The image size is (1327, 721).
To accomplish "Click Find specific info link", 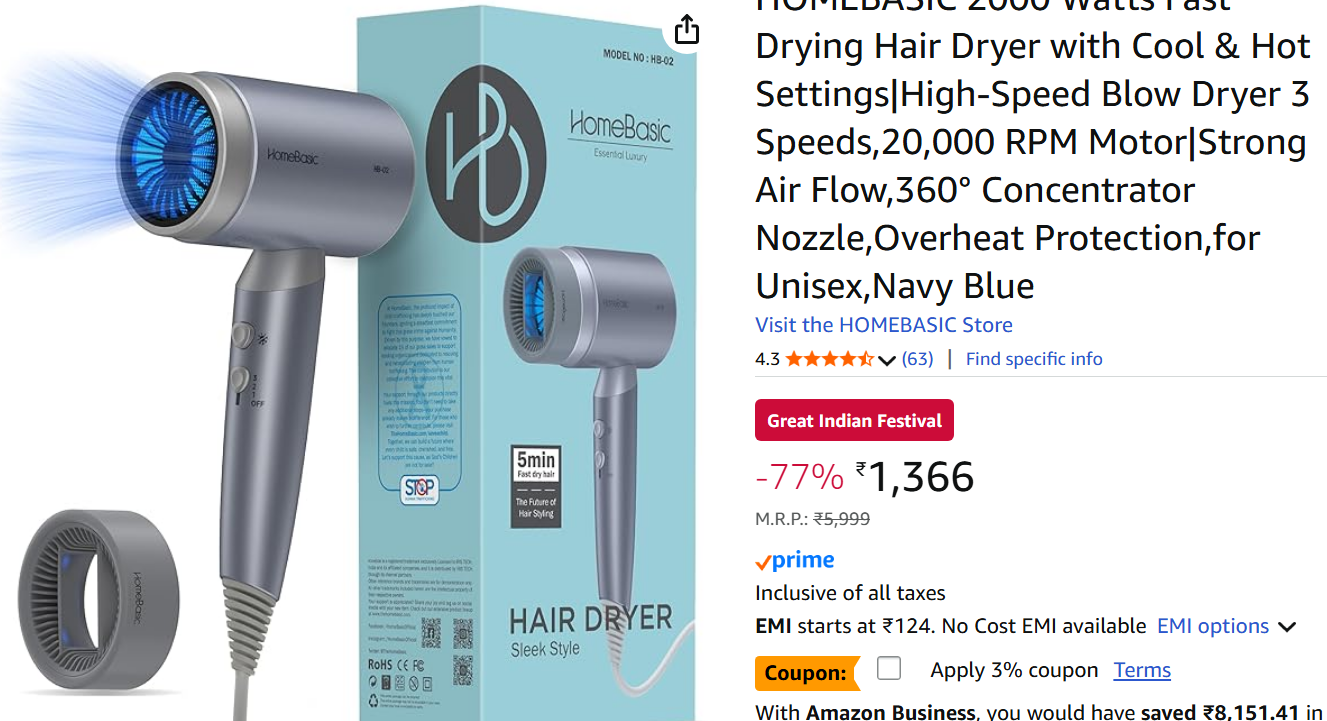I will (x=1034, y=359).
